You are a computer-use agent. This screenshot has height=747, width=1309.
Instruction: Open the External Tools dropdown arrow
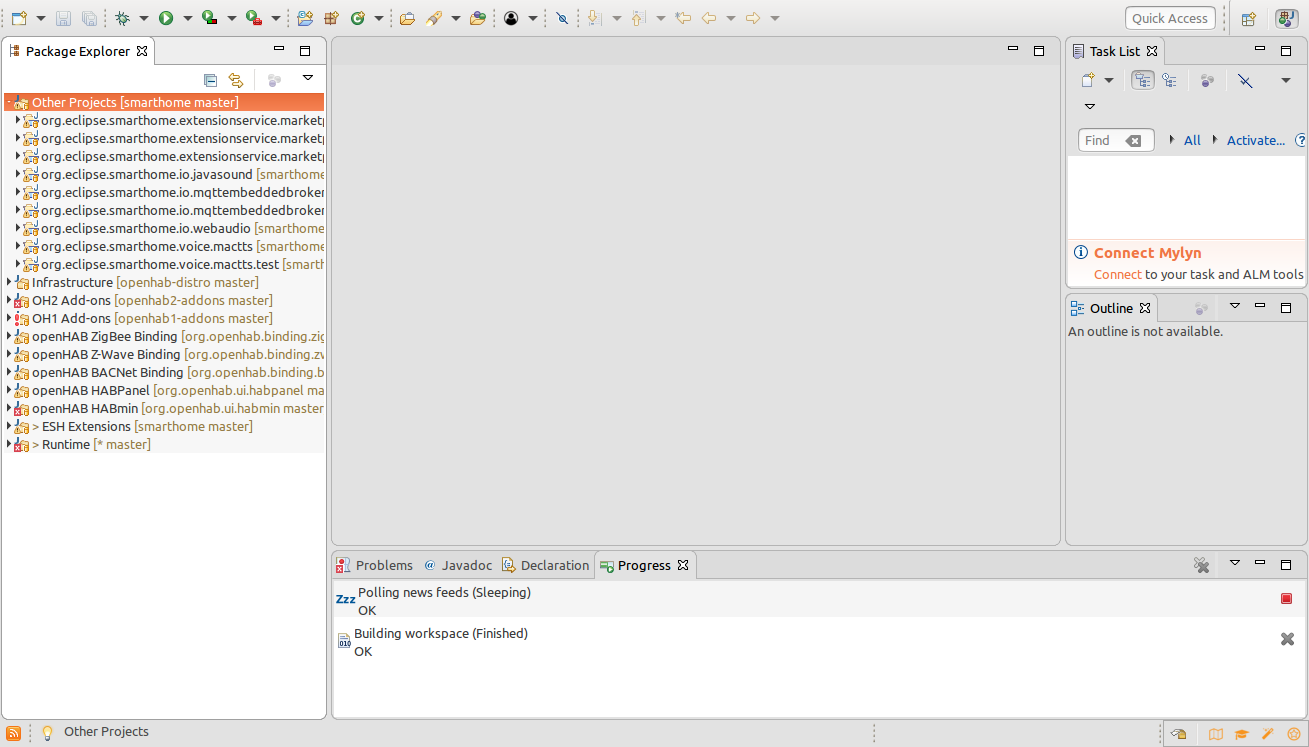tap(276, 19)
